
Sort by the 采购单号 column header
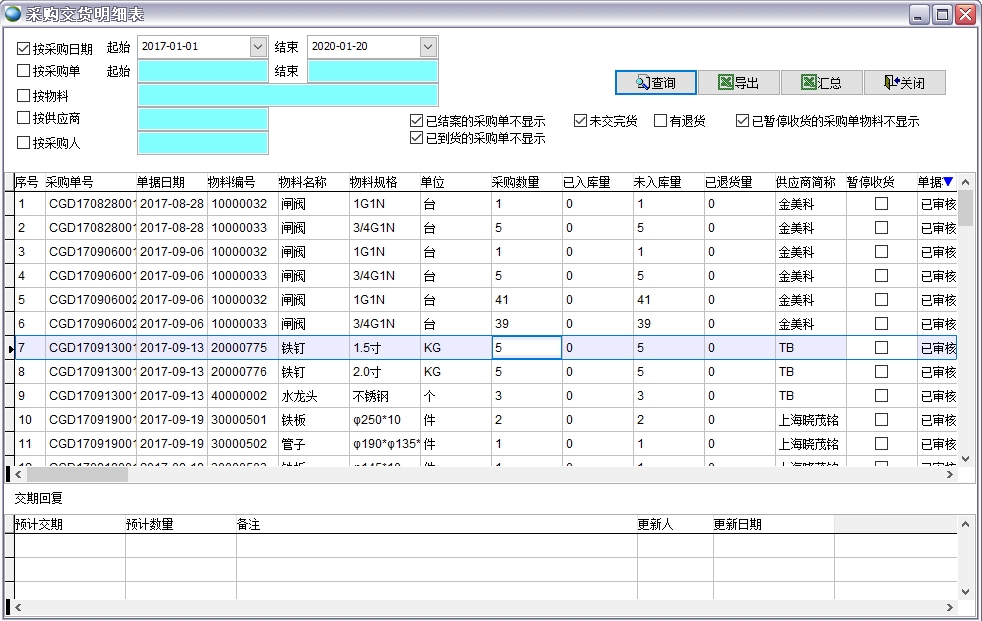coord(70,182)
